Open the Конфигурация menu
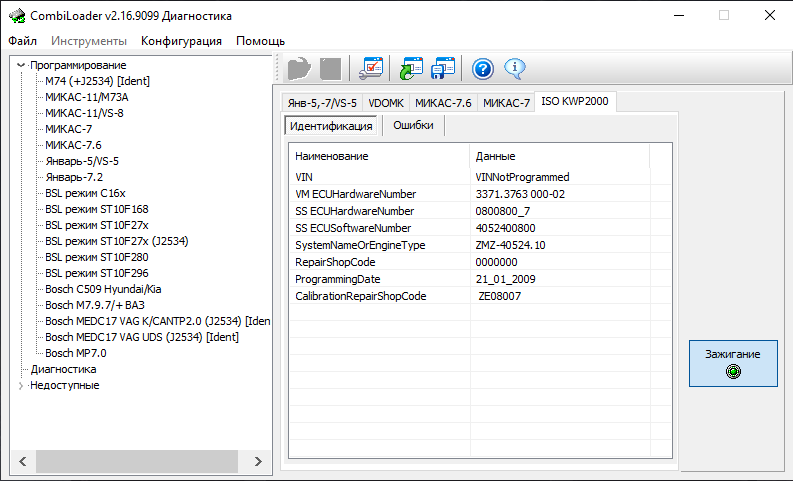Viewport: 793px width, 481px height. coord(181,41)
